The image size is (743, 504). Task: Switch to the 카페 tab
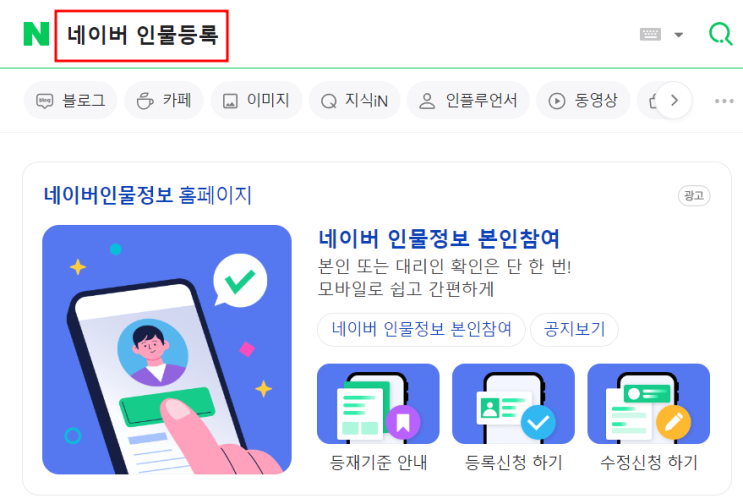(164, 100)
